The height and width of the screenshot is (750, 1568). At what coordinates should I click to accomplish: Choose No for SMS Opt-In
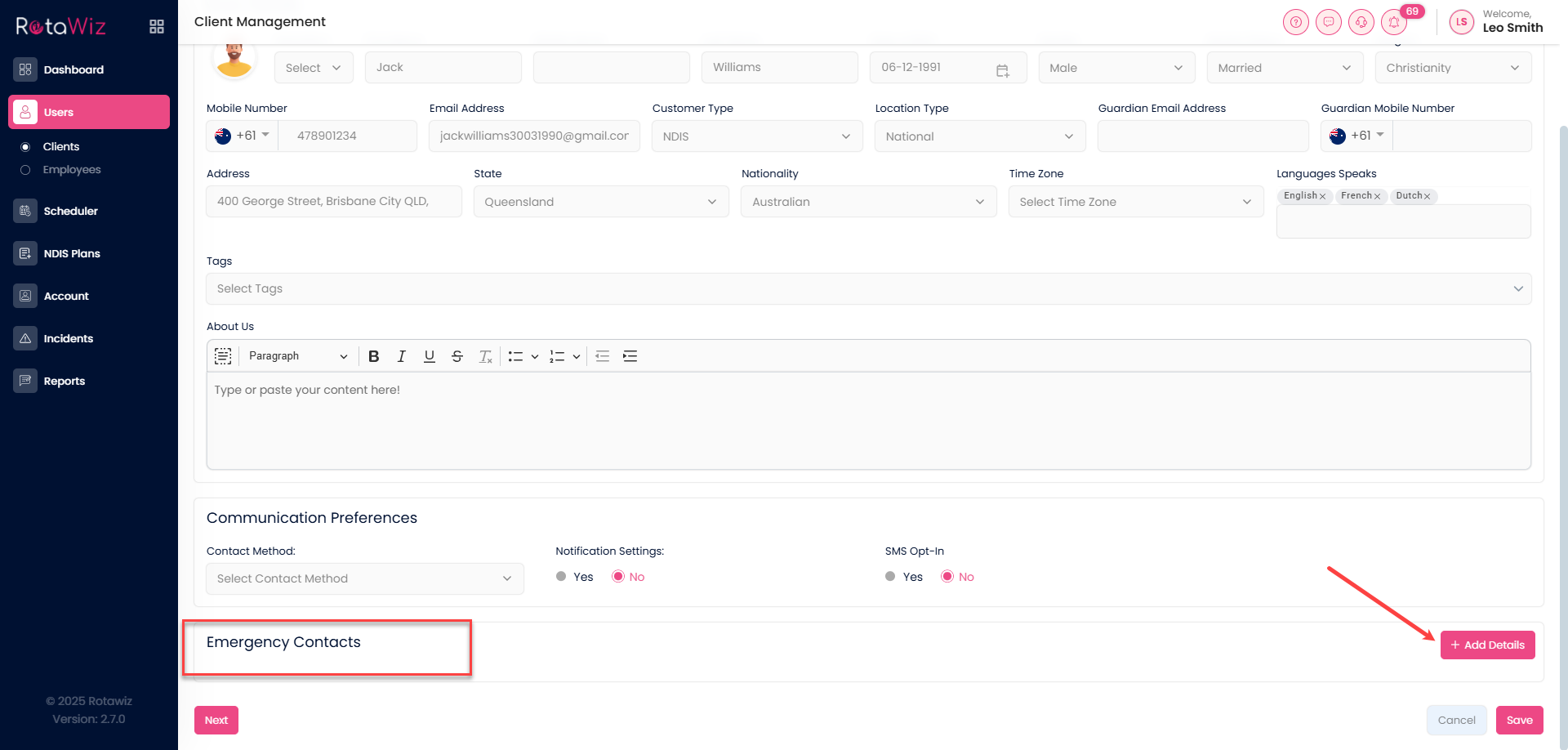coord(947,577)
